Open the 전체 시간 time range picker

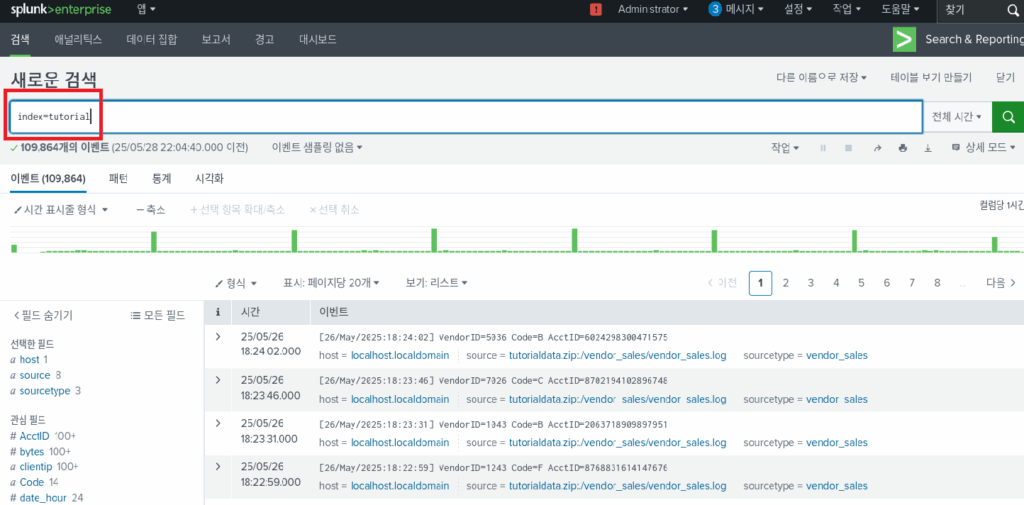(957, 117)
